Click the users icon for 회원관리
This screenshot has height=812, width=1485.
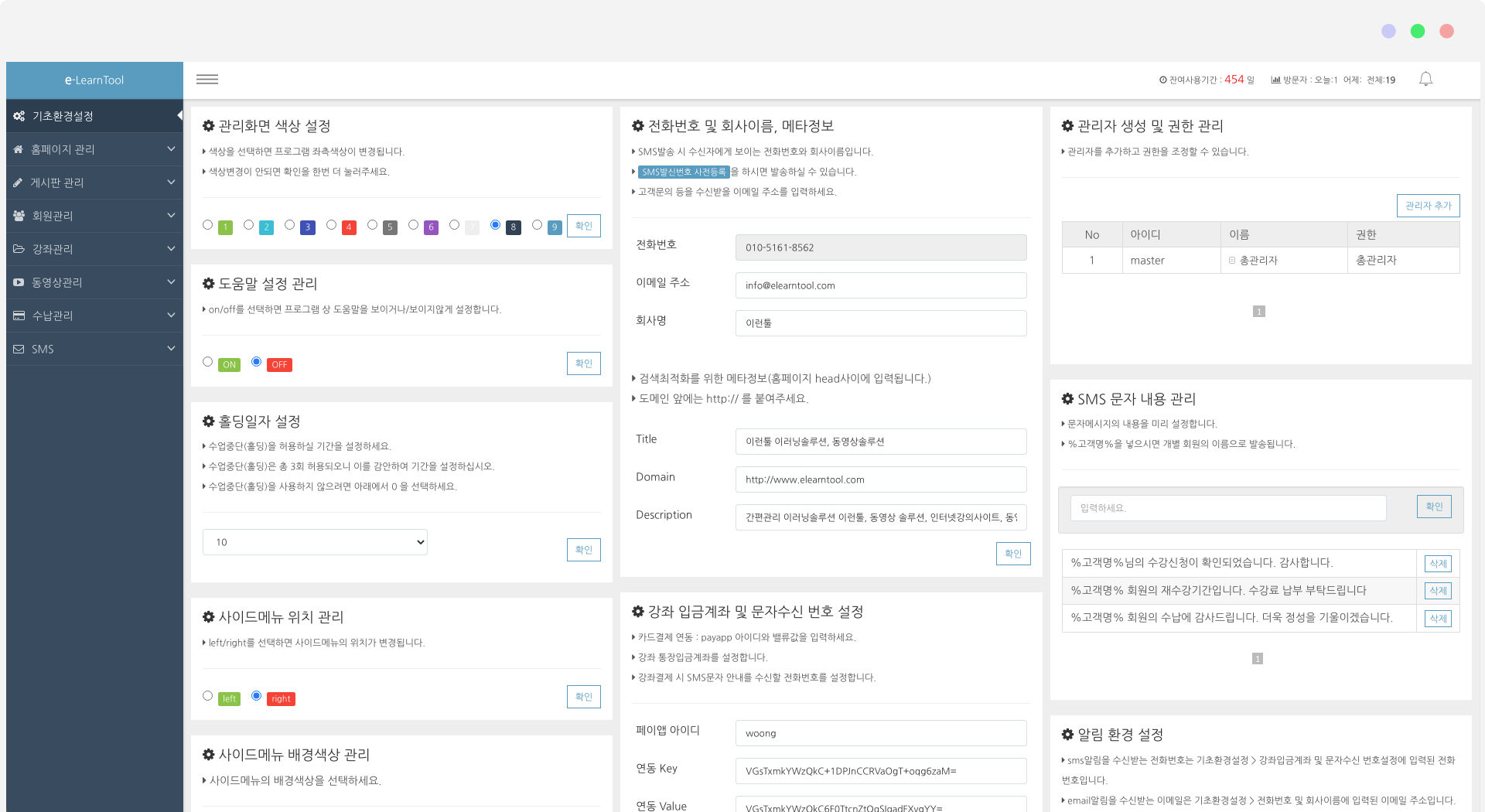(x=19, y=216)
